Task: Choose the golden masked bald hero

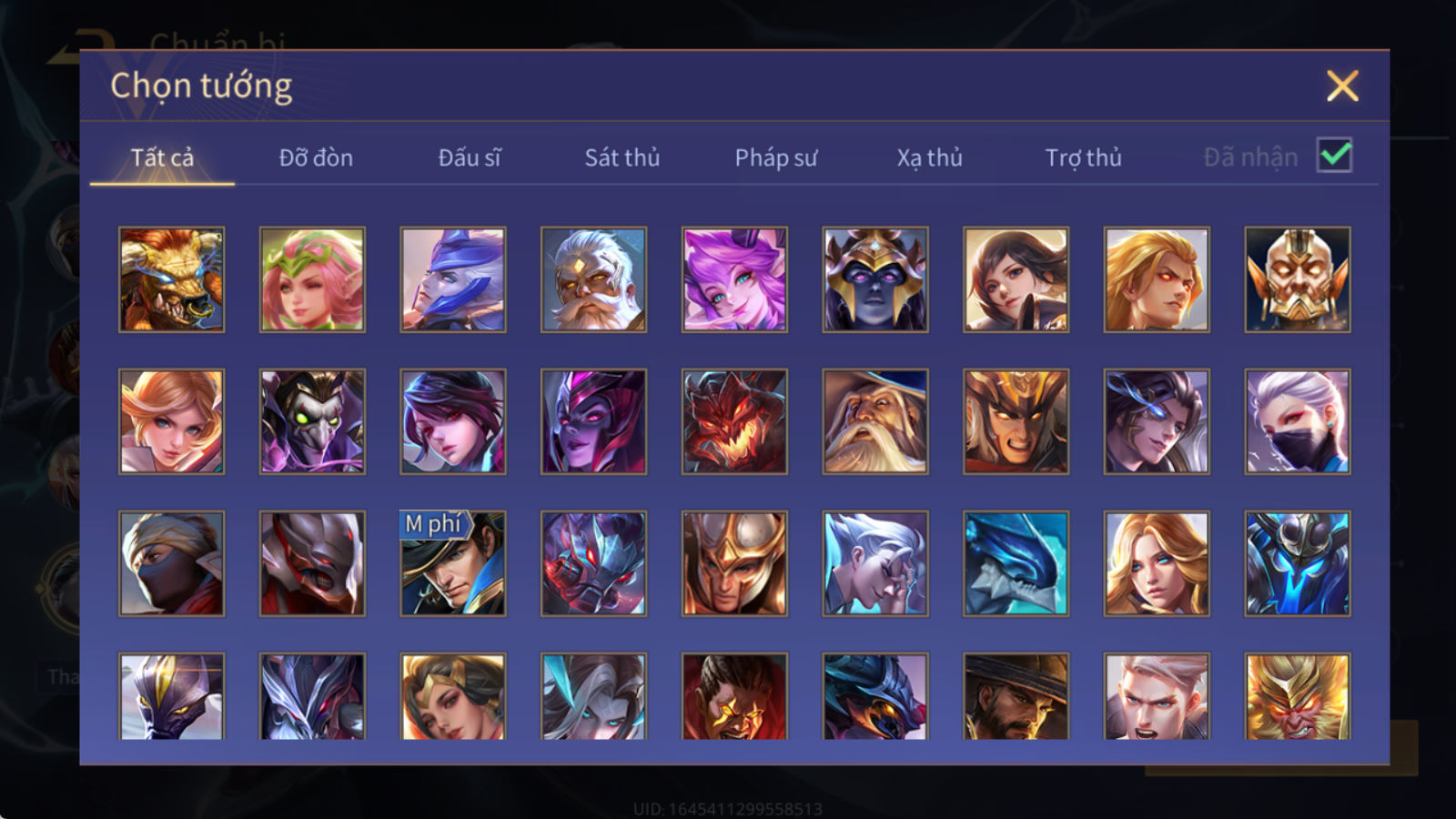Action: tap(1298, 279)
